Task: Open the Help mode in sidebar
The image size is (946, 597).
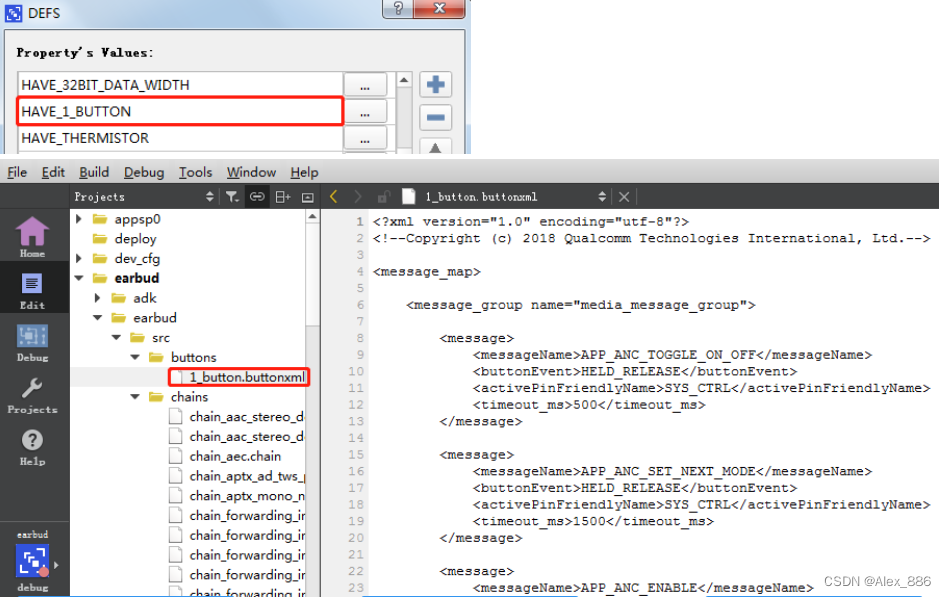Action: click(x=32, y=446)
